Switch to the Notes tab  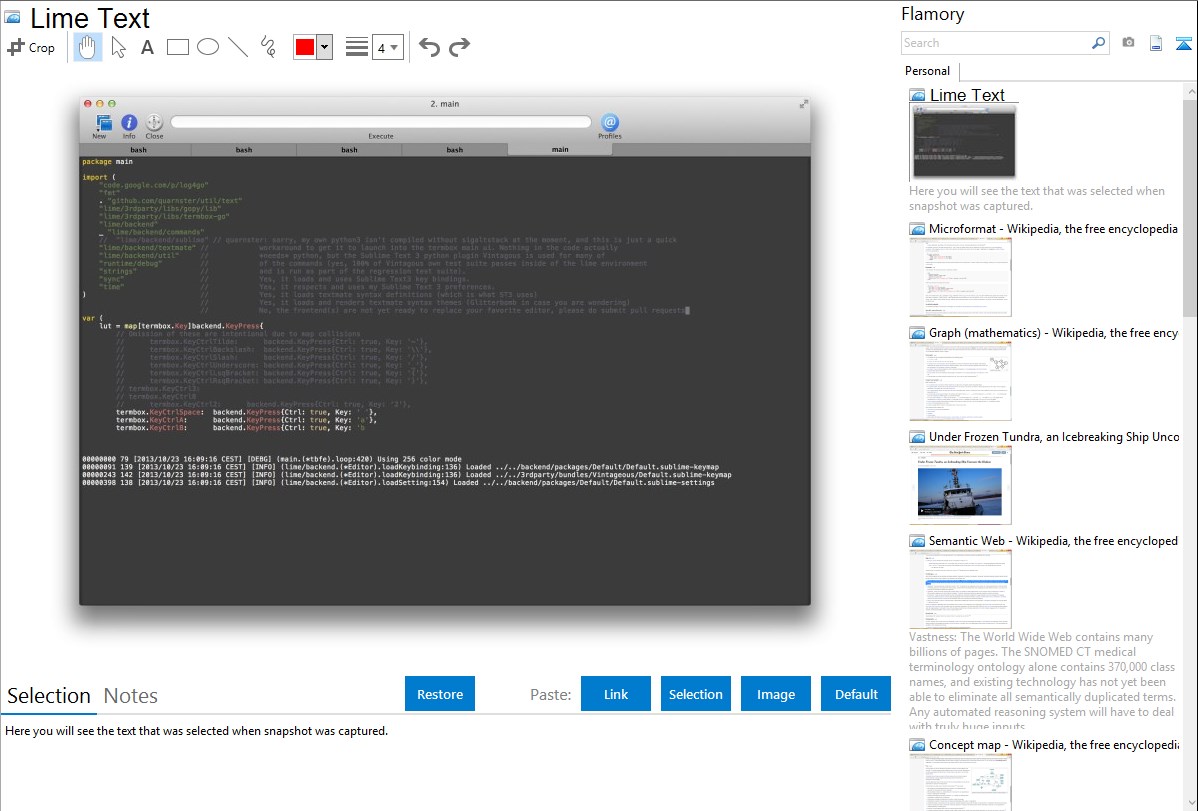click(131, 696)
